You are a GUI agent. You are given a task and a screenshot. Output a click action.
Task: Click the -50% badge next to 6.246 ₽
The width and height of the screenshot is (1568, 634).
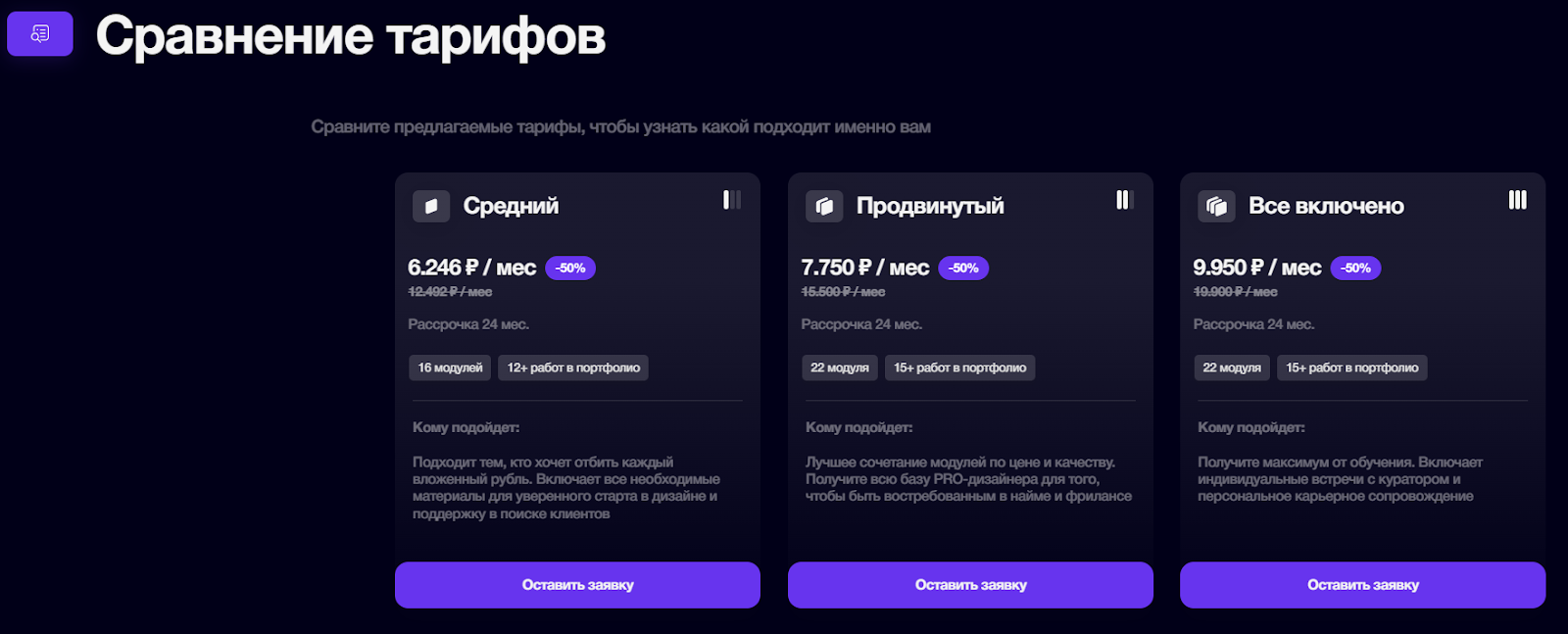570,268
